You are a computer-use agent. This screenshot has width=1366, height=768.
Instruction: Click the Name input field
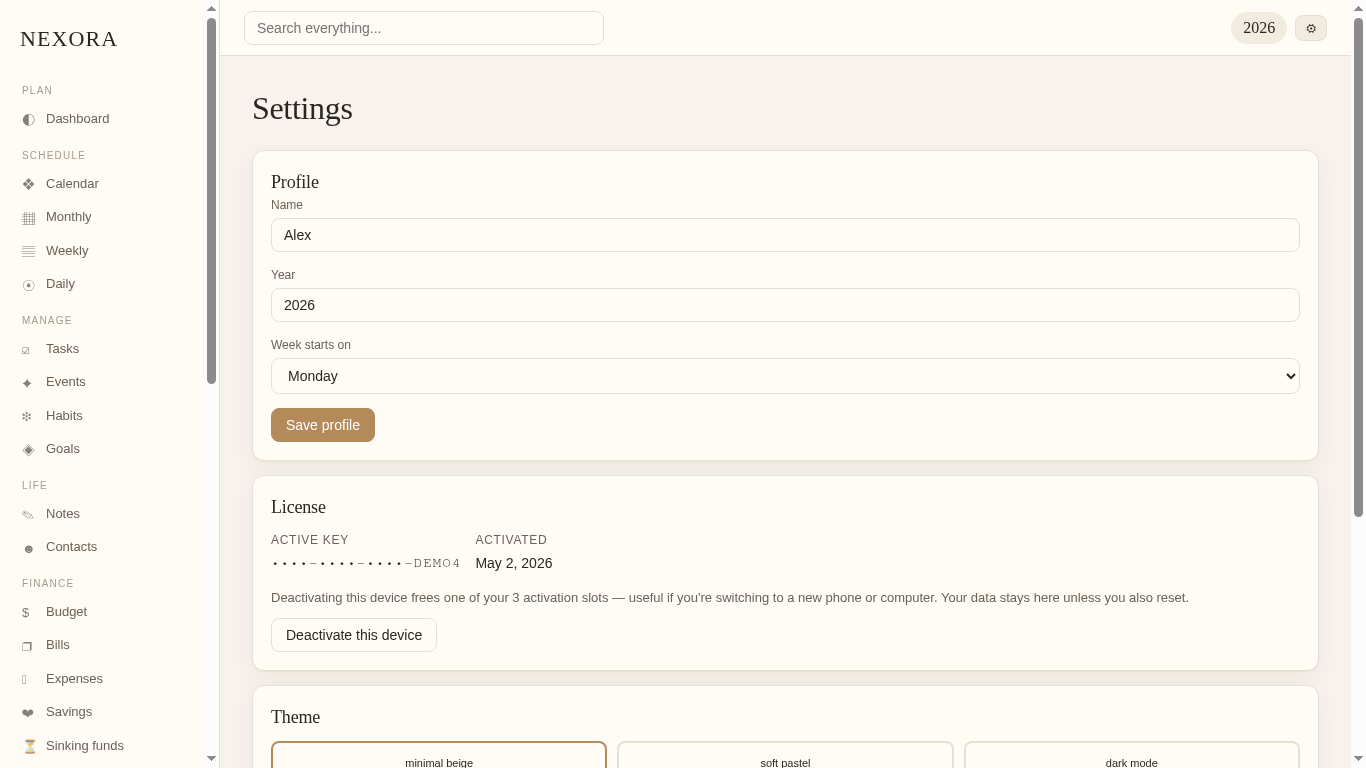click(785, 235)
